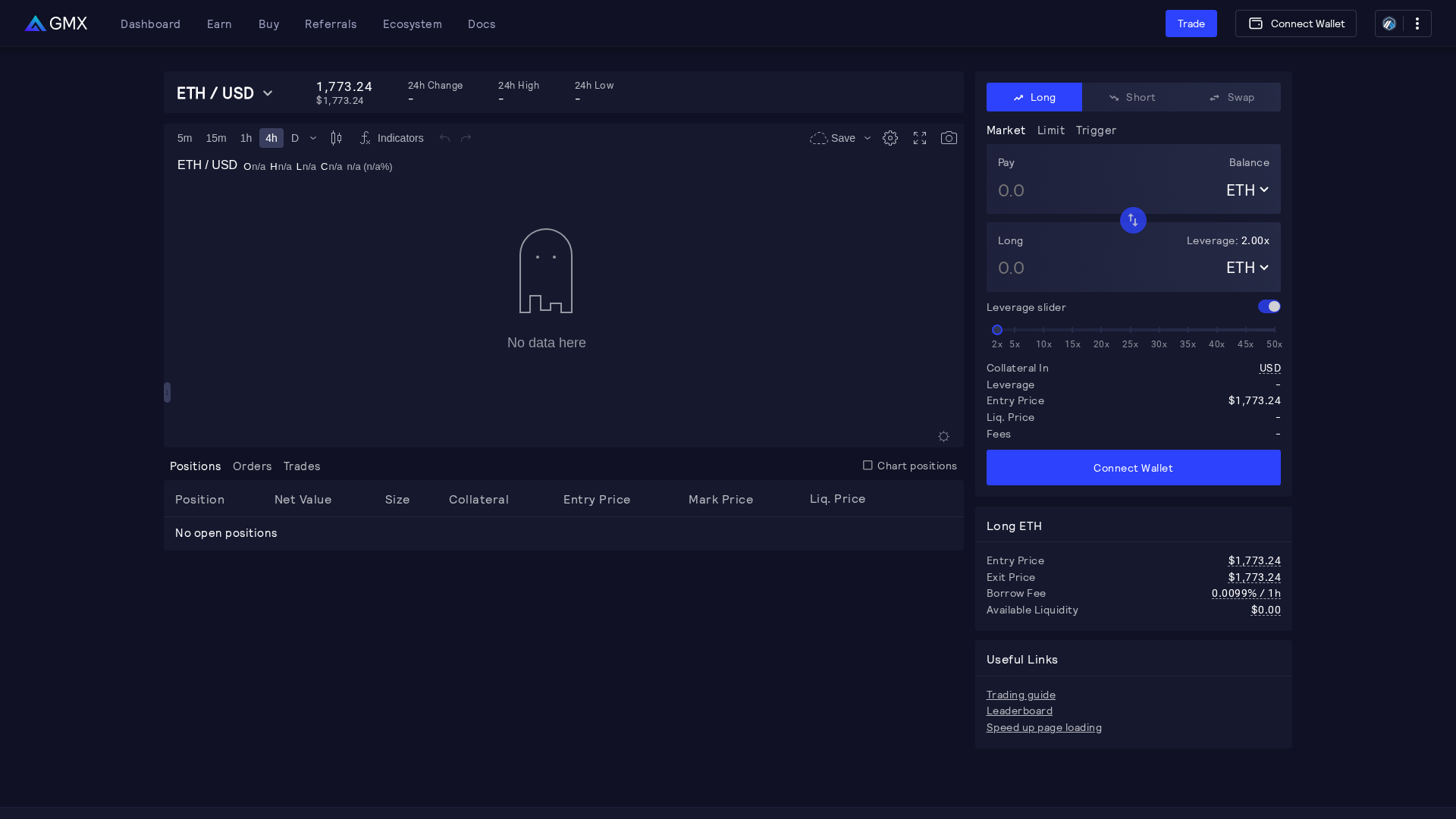
Task: Open Earn in top navigation
Action: pyautogui.click(x=219, y=24)
